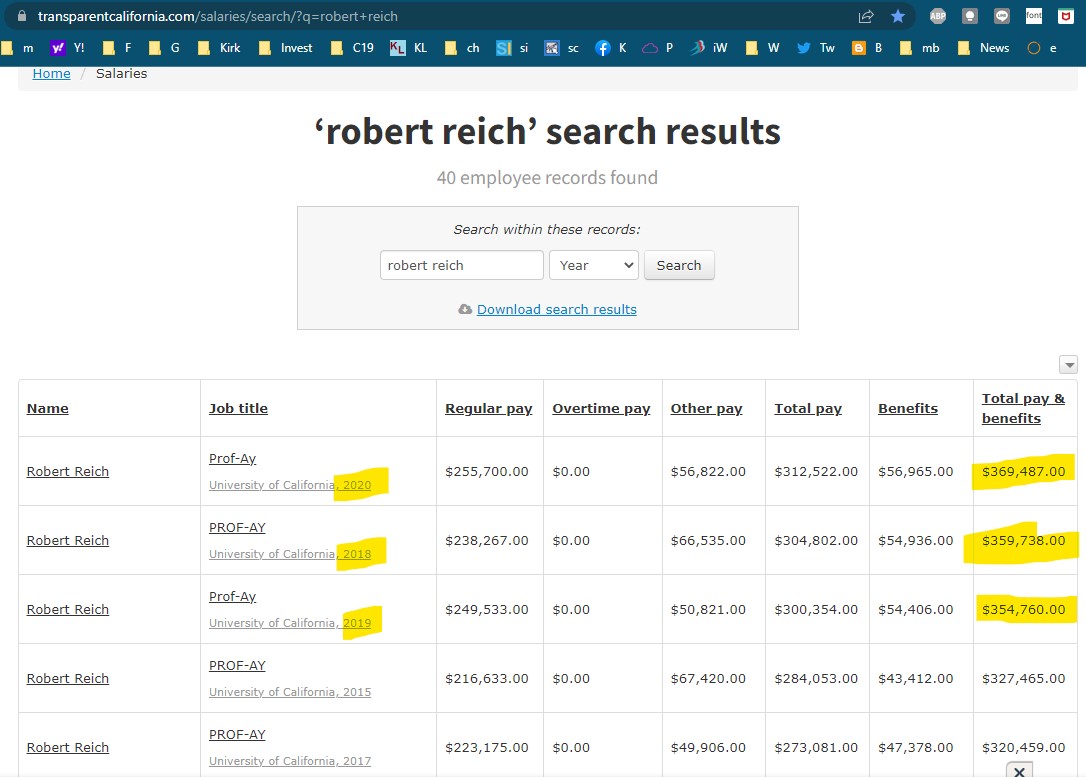Screen dimensions: 1086x777
Task: Open the Blogger 'B' bookmark
Action: coord(867,48)
